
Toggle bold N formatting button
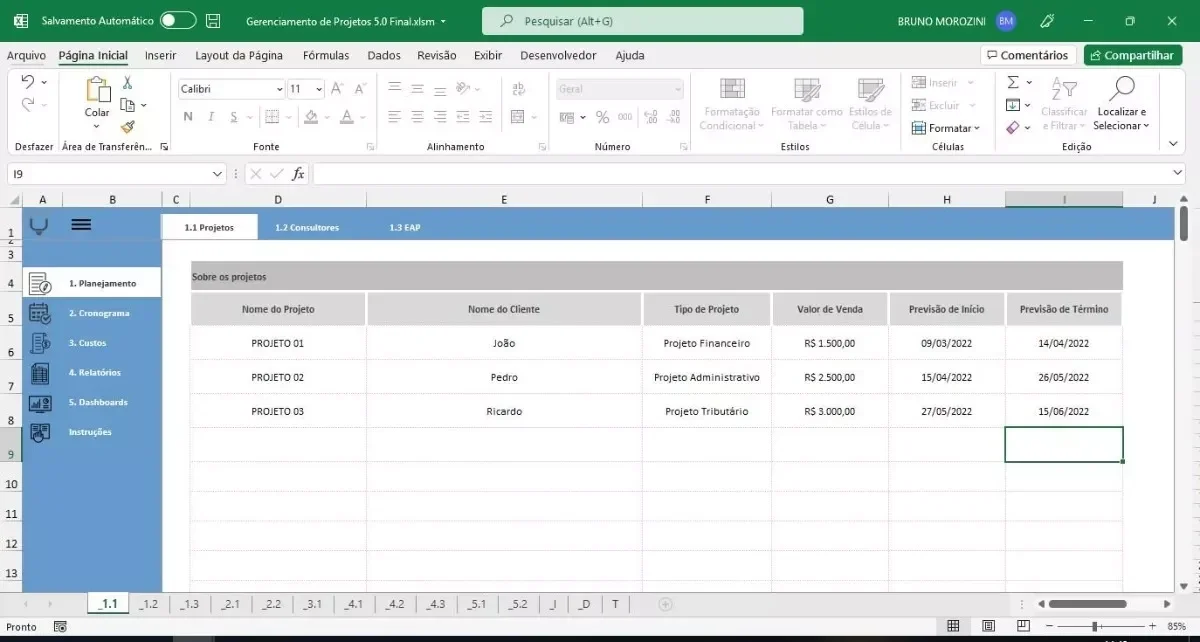tap(188, 117)
